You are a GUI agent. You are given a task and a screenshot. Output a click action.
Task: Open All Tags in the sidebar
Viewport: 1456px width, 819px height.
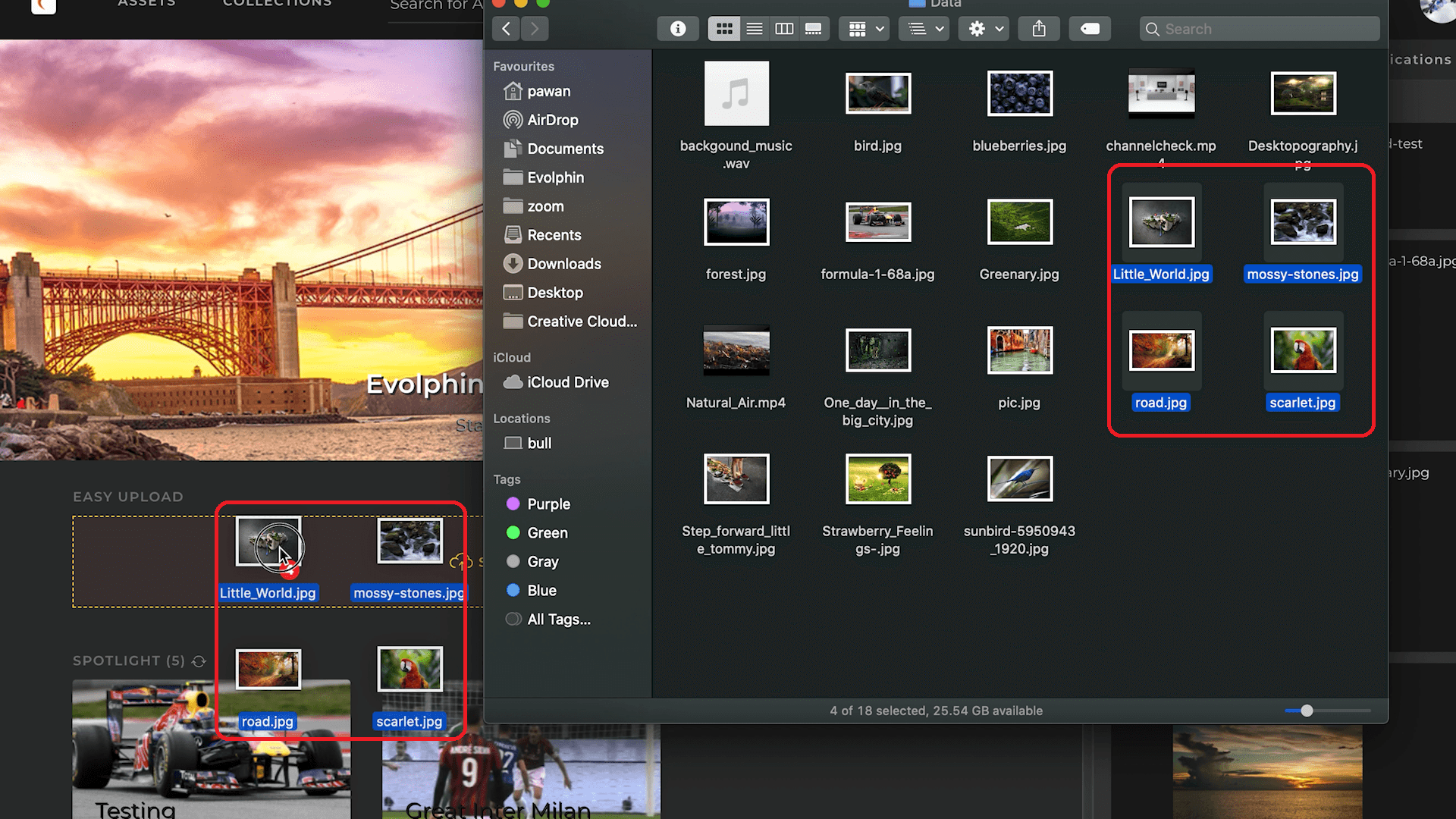558,620
